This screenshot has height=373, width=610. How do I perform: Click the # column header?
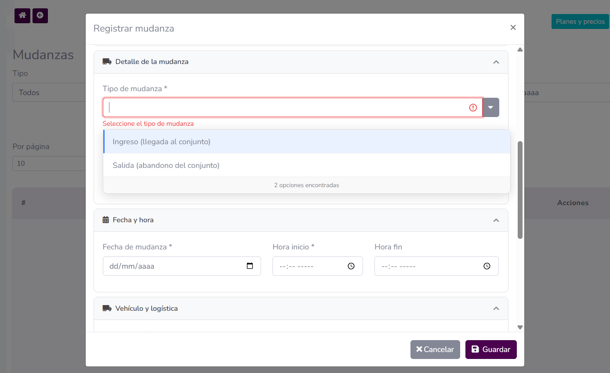(23, 203)
